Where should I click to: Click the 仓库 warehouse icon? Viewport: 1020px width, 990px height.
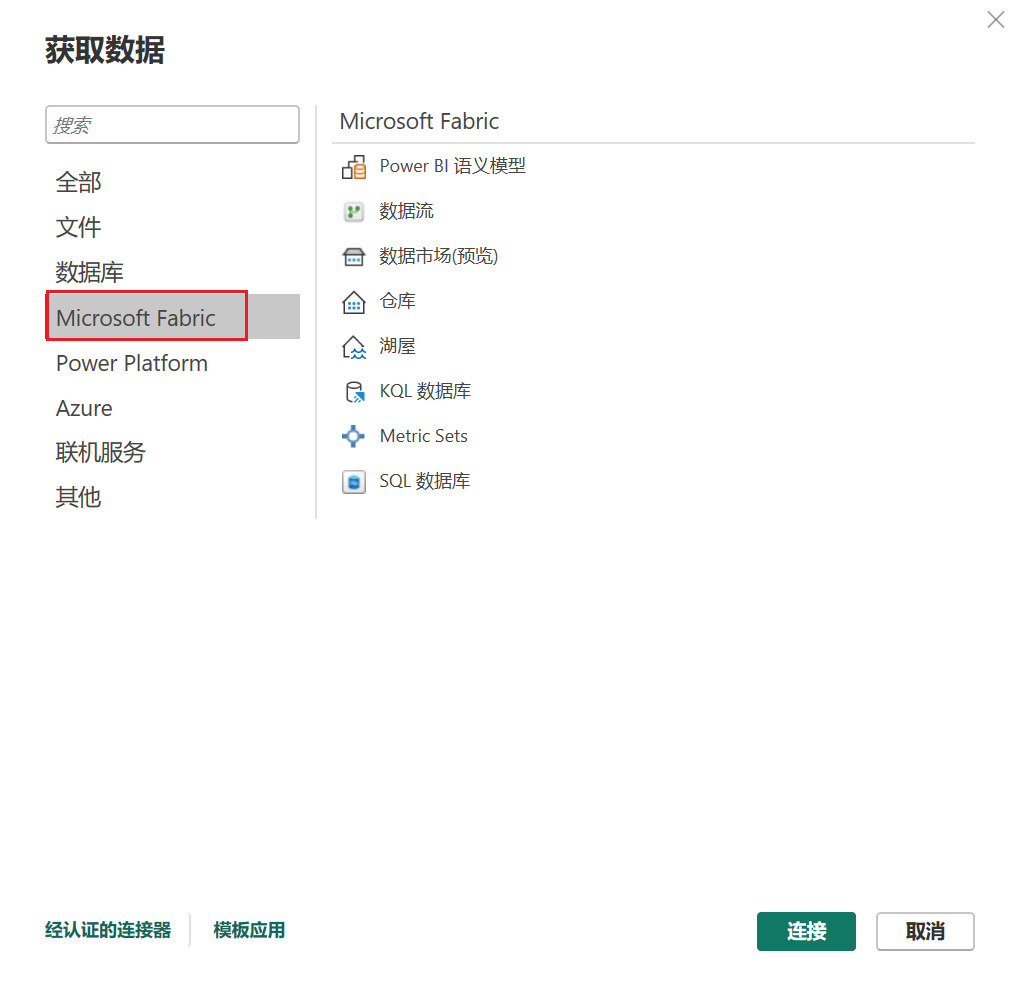(x=354, y=302)
